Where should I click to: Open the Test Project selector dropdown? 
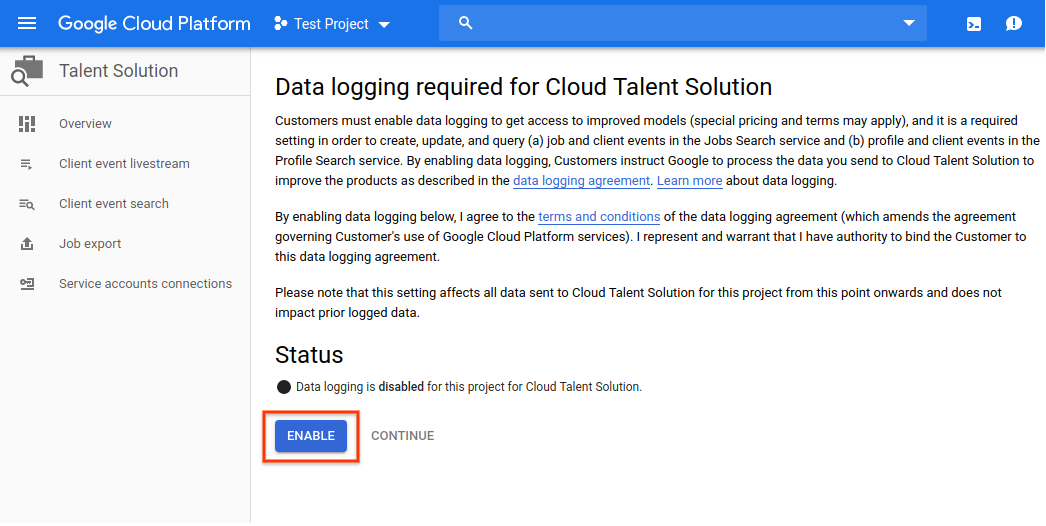(x=332, y=24)
